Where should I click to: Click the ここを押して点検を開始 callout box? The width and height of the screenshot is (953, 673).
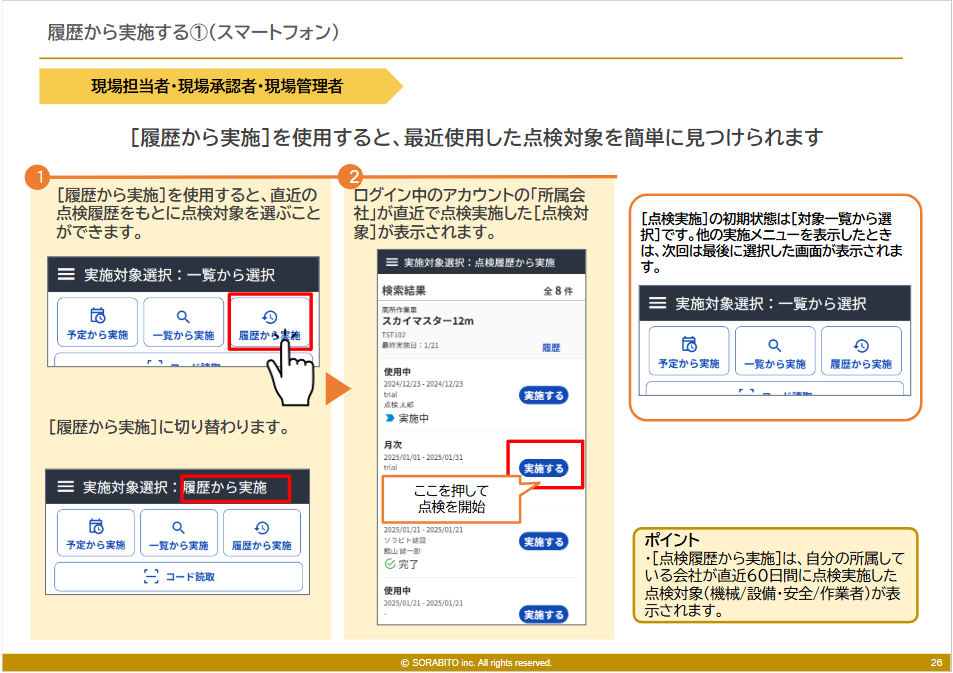(x=450, y=499)
